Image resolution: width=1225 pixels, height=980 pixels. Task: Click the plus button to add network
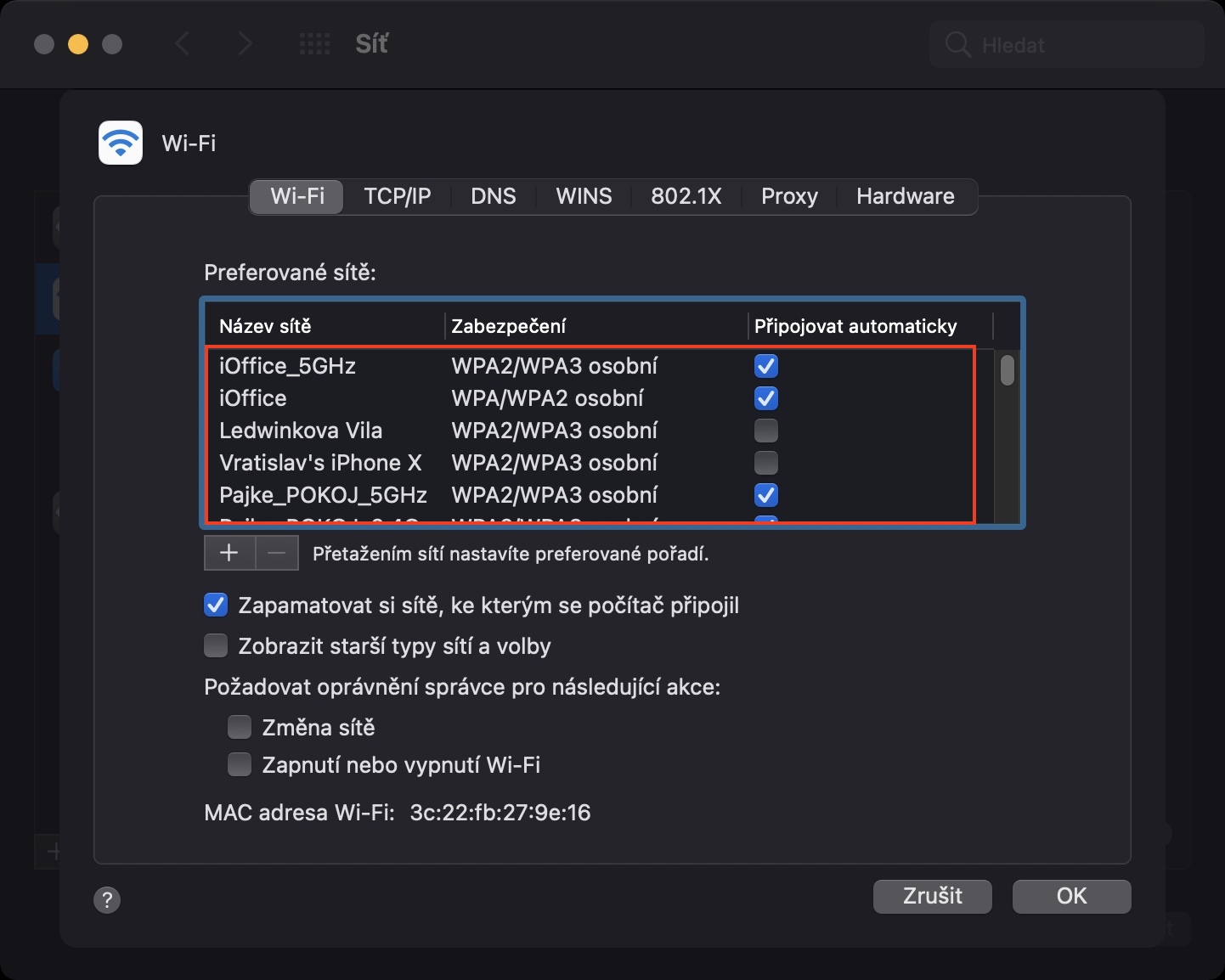229,553
